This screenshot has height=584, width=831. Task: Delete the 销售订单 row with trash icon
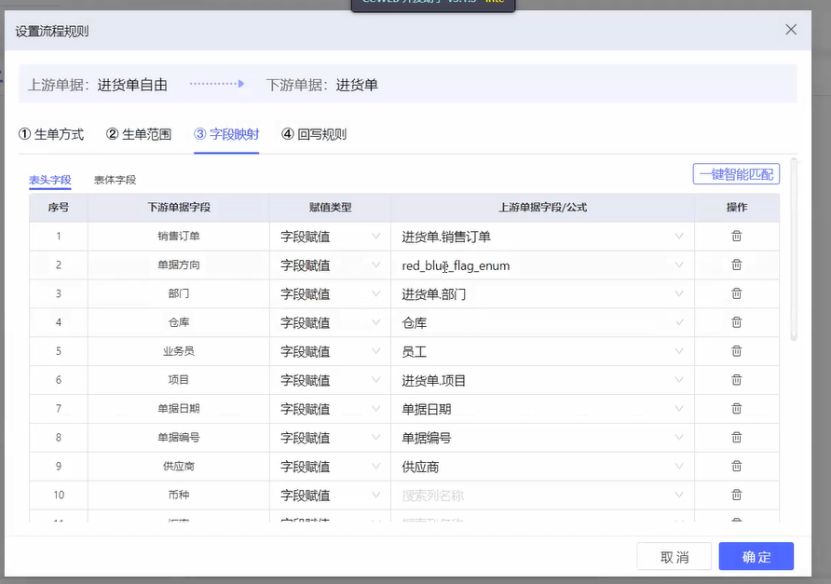click(736, 236)
